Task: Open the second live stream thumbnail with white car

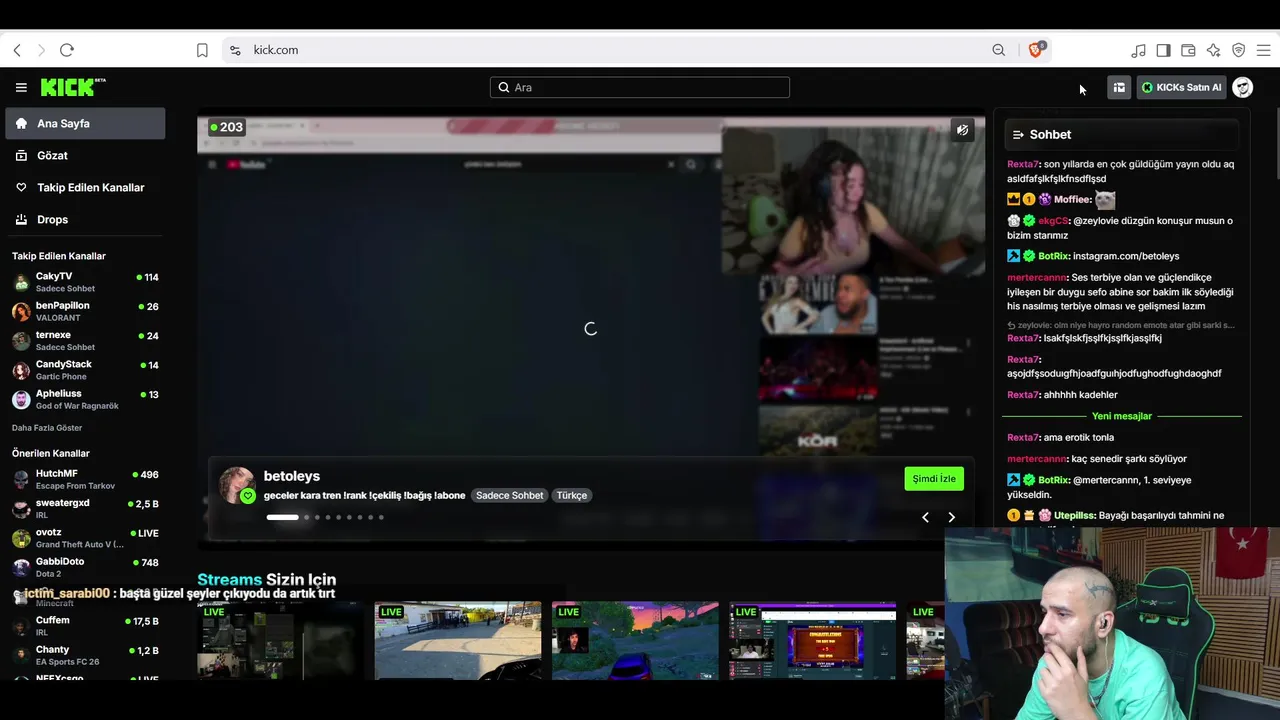Action: click(x=458, y=641)
